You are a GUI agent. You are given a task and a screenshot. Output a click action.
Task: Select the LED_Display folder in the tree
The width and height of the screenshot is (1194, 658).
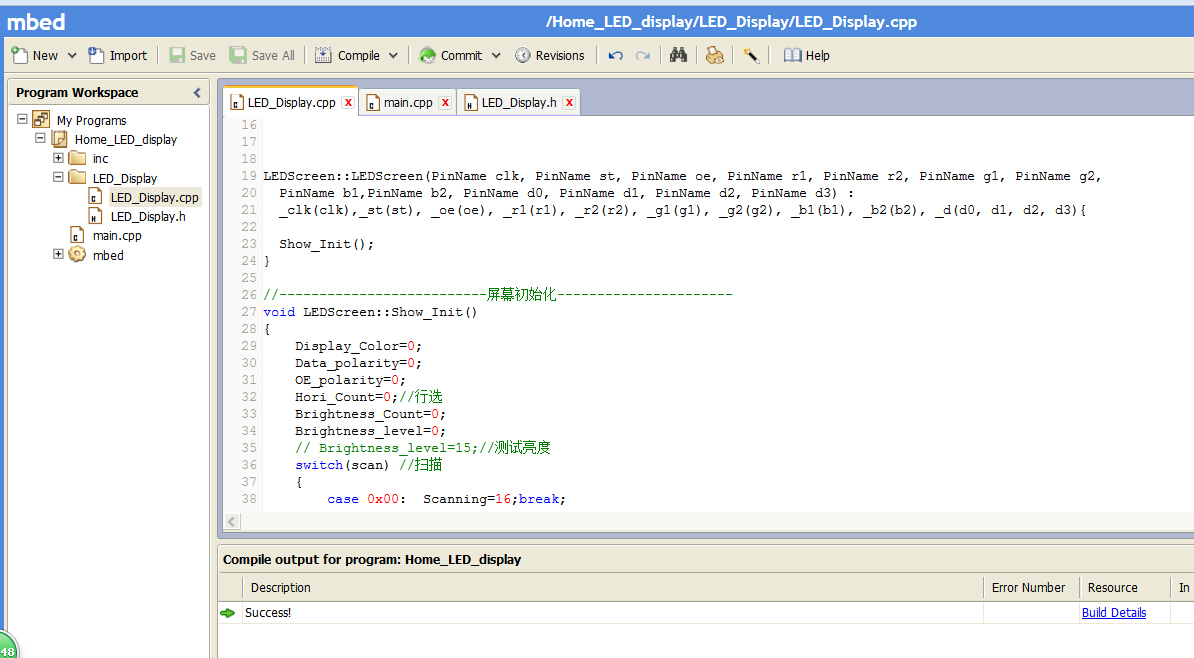coord(125,178)
